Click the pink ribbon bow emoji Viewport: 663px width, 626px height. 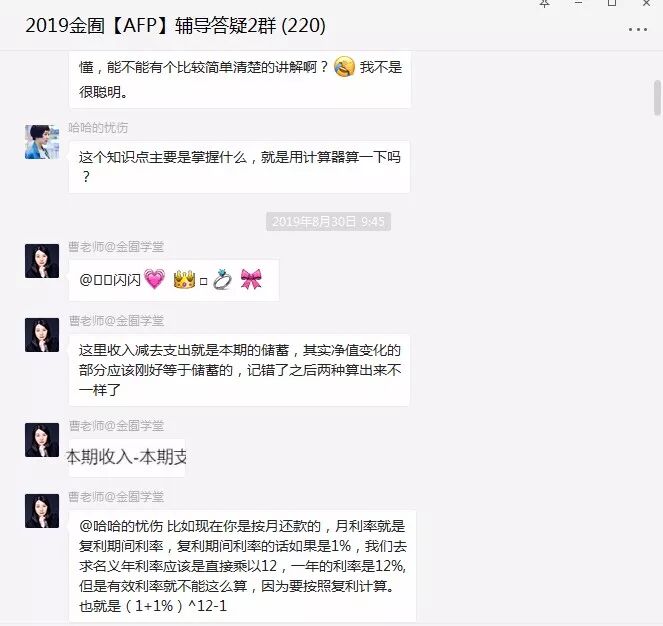[x=251, y=279]
